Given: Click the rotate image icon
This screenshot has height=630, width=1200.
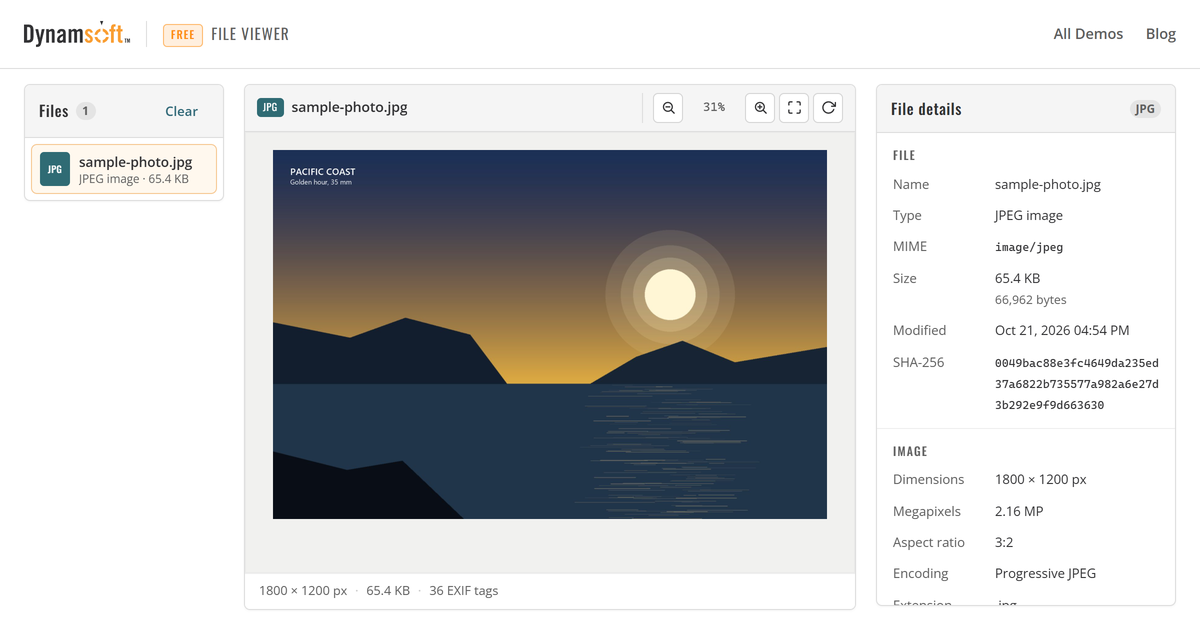Looking at the screenshot, I should (828, 107).
